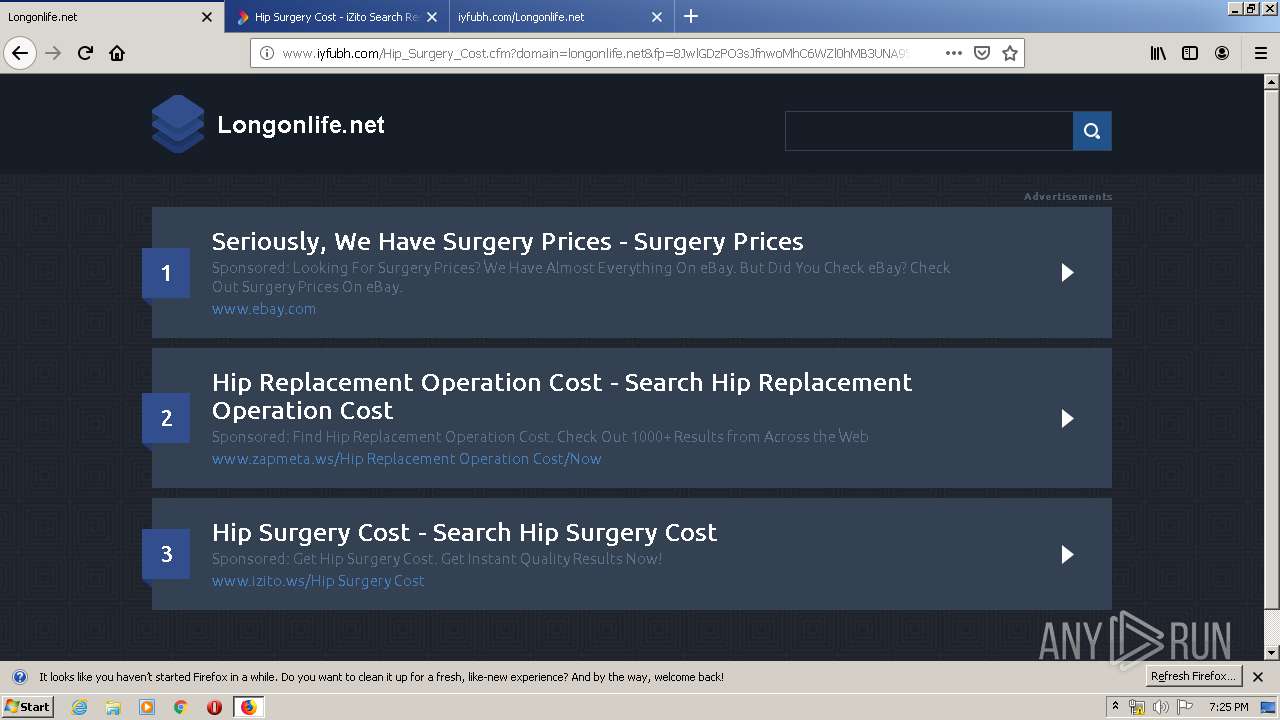Click the arrow on the Surgery Prices ad
Image resolution: width=1280 pixels, height=720 pixels.
(1067, 272)
